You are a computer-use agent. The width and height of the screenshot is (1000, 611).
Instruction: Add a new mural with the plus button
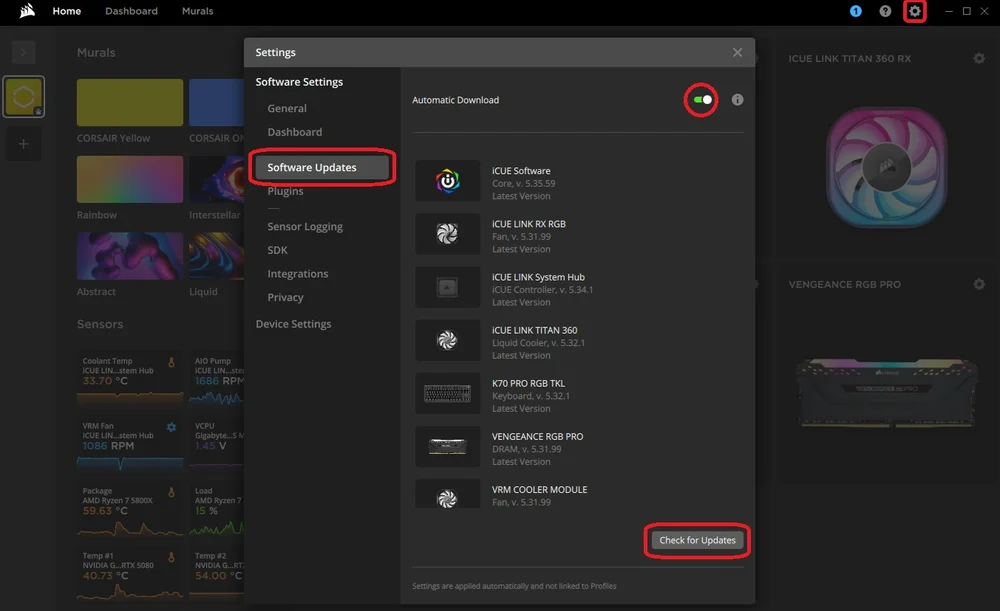click(22, 143)
